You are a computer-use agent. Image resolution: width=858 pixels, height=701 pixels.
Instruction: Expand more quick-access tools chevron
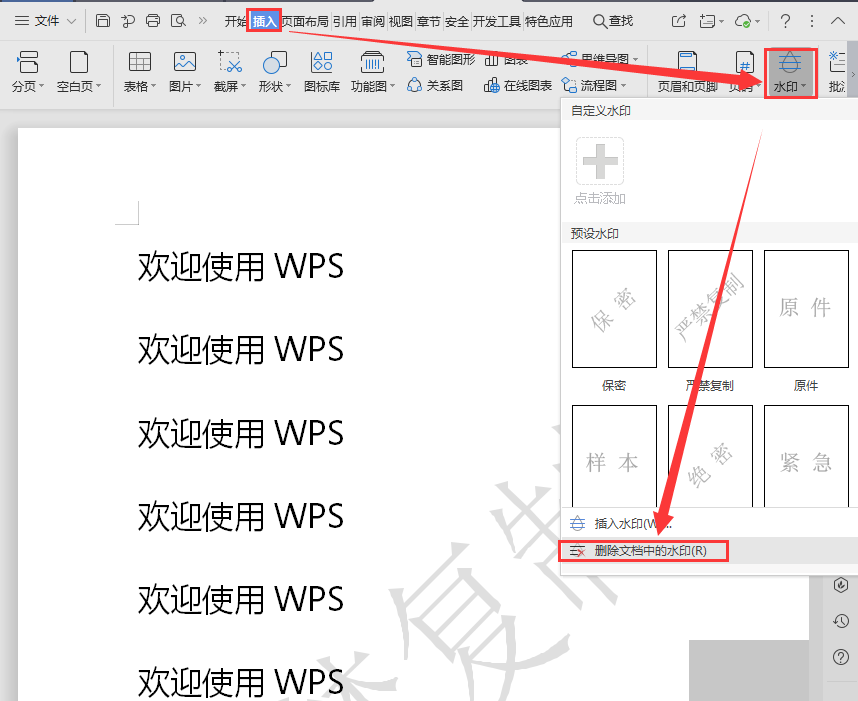pyautogui.click(x=203, y=21)
